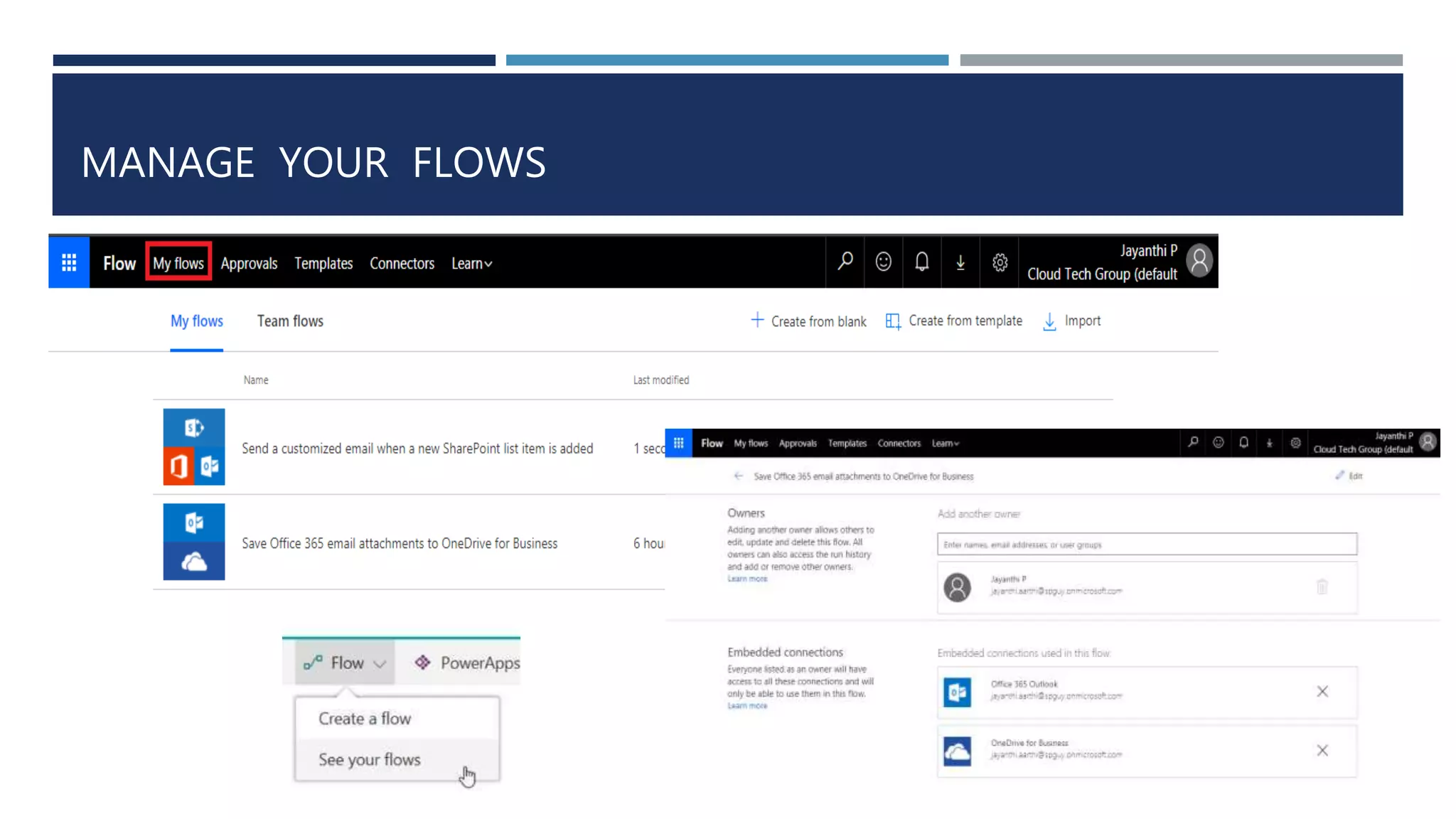Viewport: 1456px width, 819px height.
Task: Click Create from template button
Action: point(954,321)
